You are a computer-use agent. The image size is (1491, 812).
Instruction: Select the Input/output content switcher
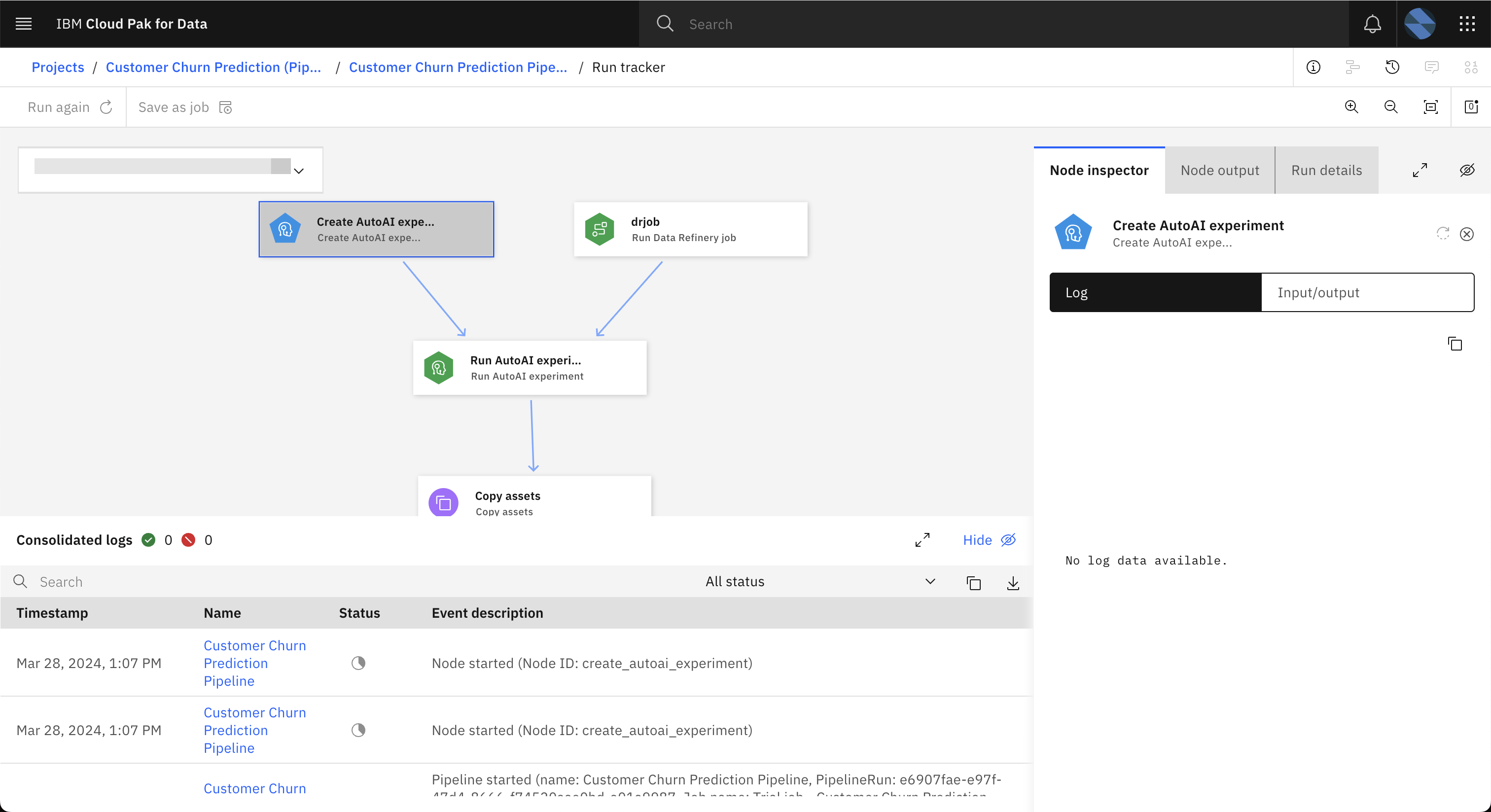pyautogui.click(x=1367, y=292)
